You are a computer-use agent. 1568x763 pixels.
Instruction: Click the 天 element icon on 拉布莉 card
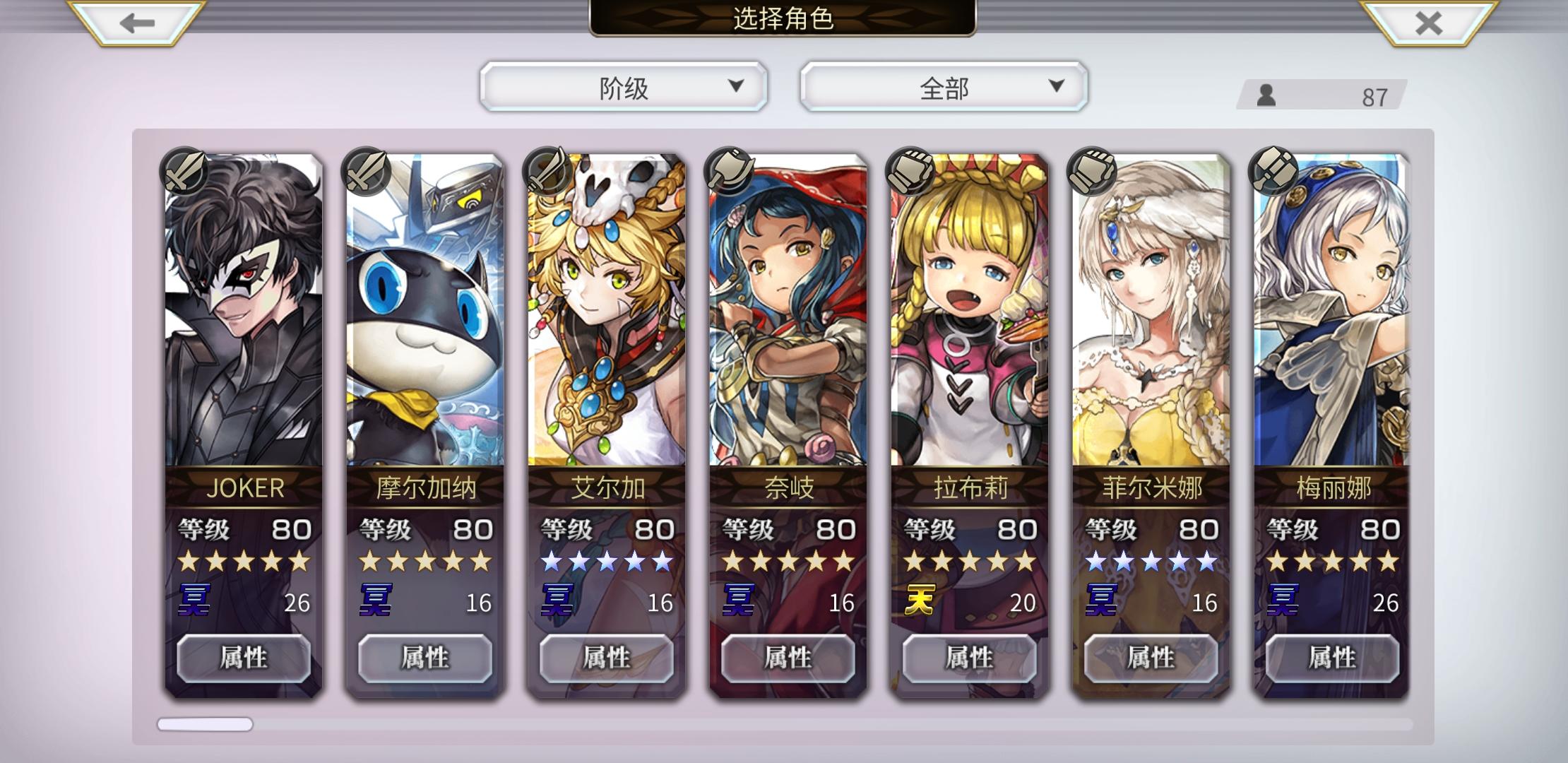[x=920, y=601]
